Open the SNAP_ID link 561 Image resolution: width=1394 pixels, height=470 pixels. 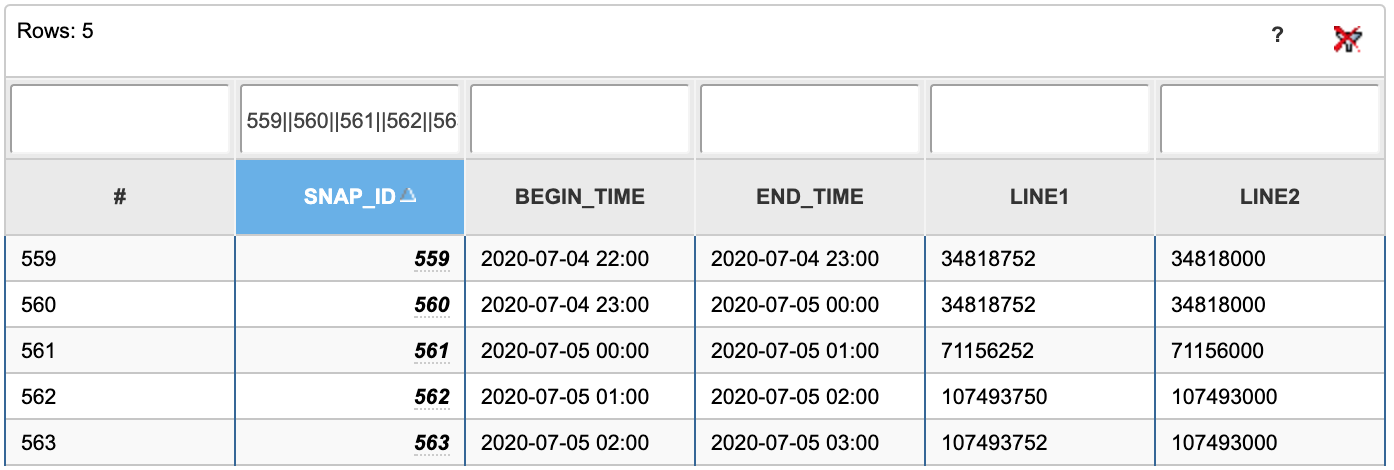click(x=432, y=352)
